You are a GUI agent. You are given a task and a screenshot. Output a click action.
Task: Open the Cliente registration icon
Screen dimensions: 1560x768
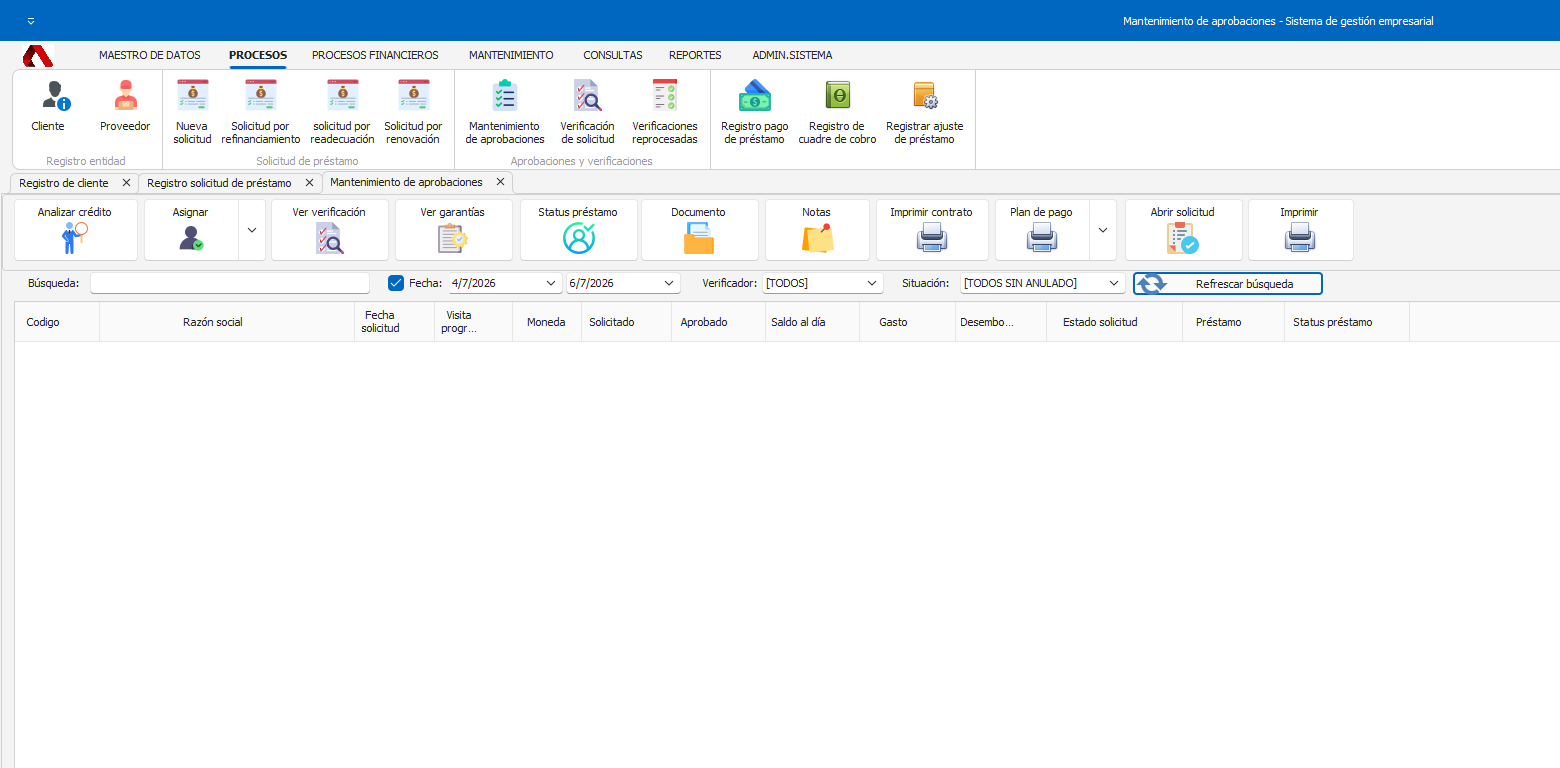pos(48,107)
